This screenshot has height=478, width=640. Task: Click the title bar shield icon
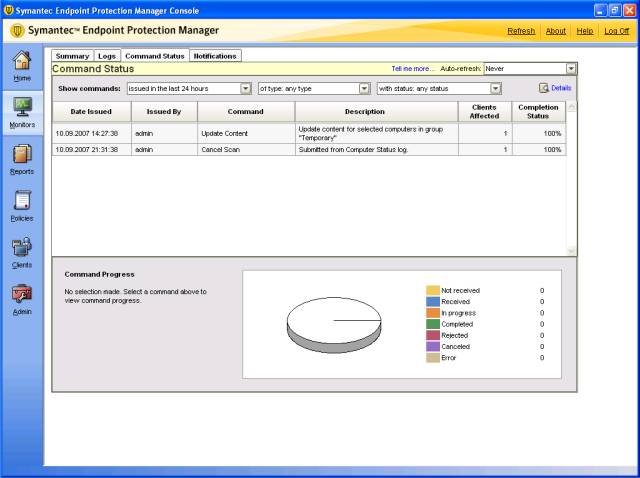point(8,10)
